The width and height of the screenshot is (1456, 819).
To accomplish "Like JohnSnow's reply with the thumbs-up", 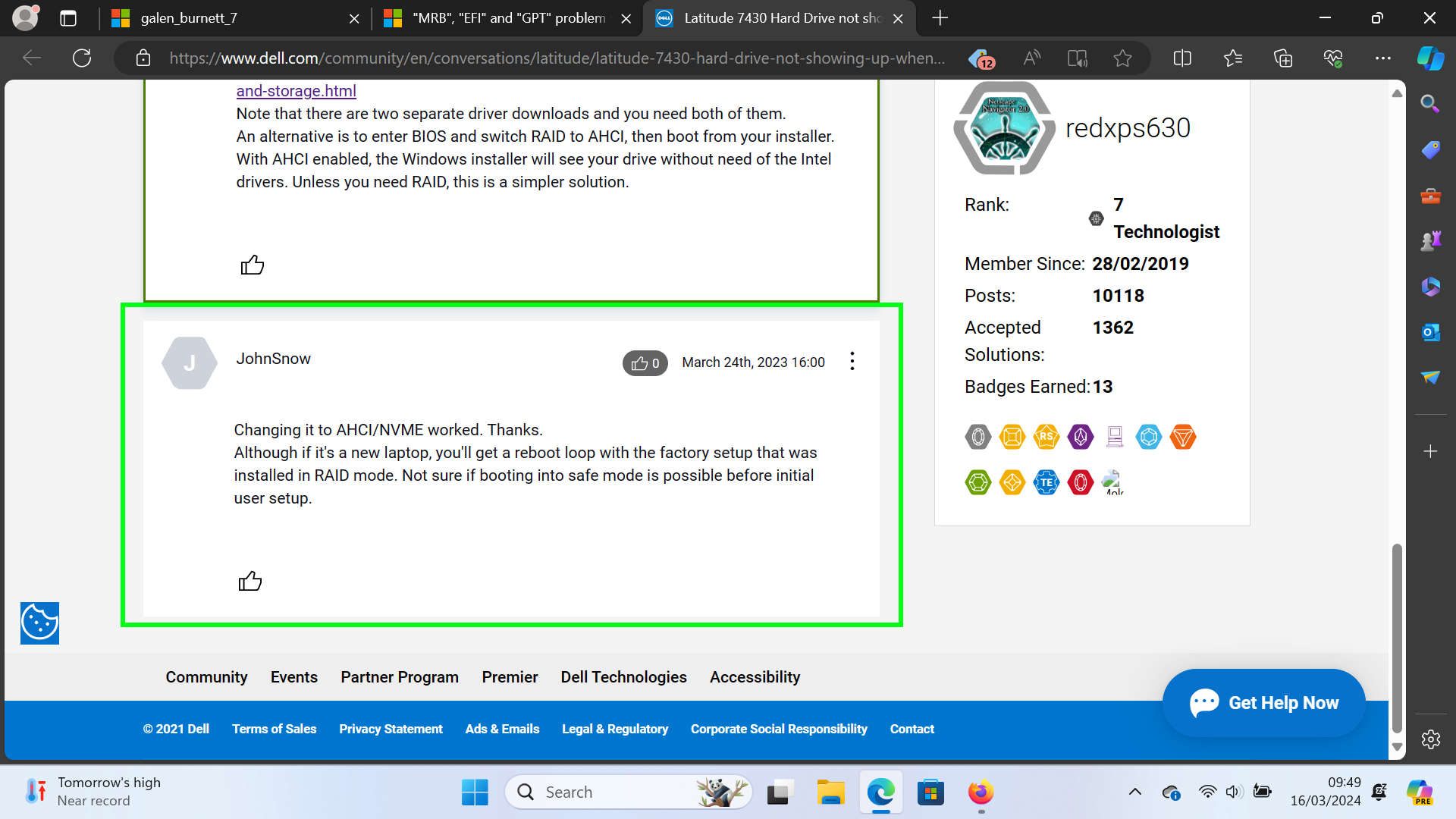I will coord(250,580).
